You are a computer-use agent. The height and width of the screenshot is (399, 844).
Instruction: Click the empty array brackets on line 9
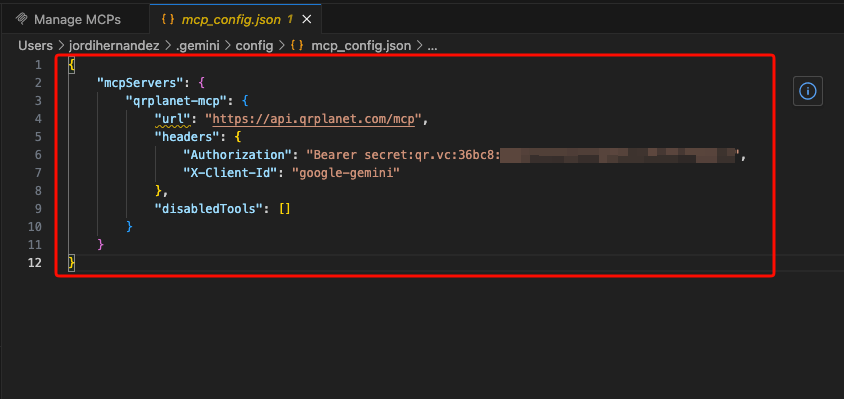point(285,208)
